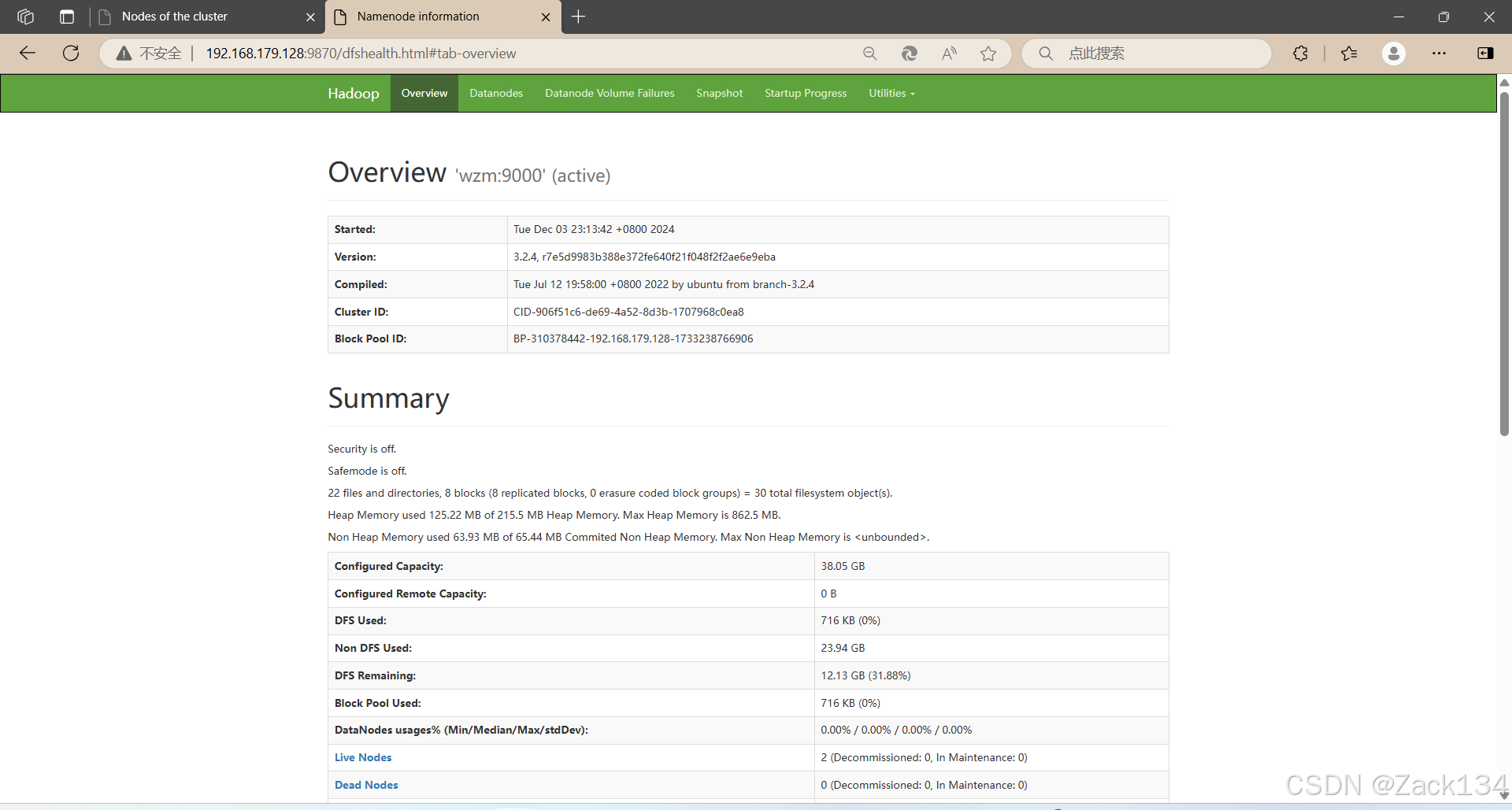
Task: Open the Overview navbar tab
Action: click(424, 93)
